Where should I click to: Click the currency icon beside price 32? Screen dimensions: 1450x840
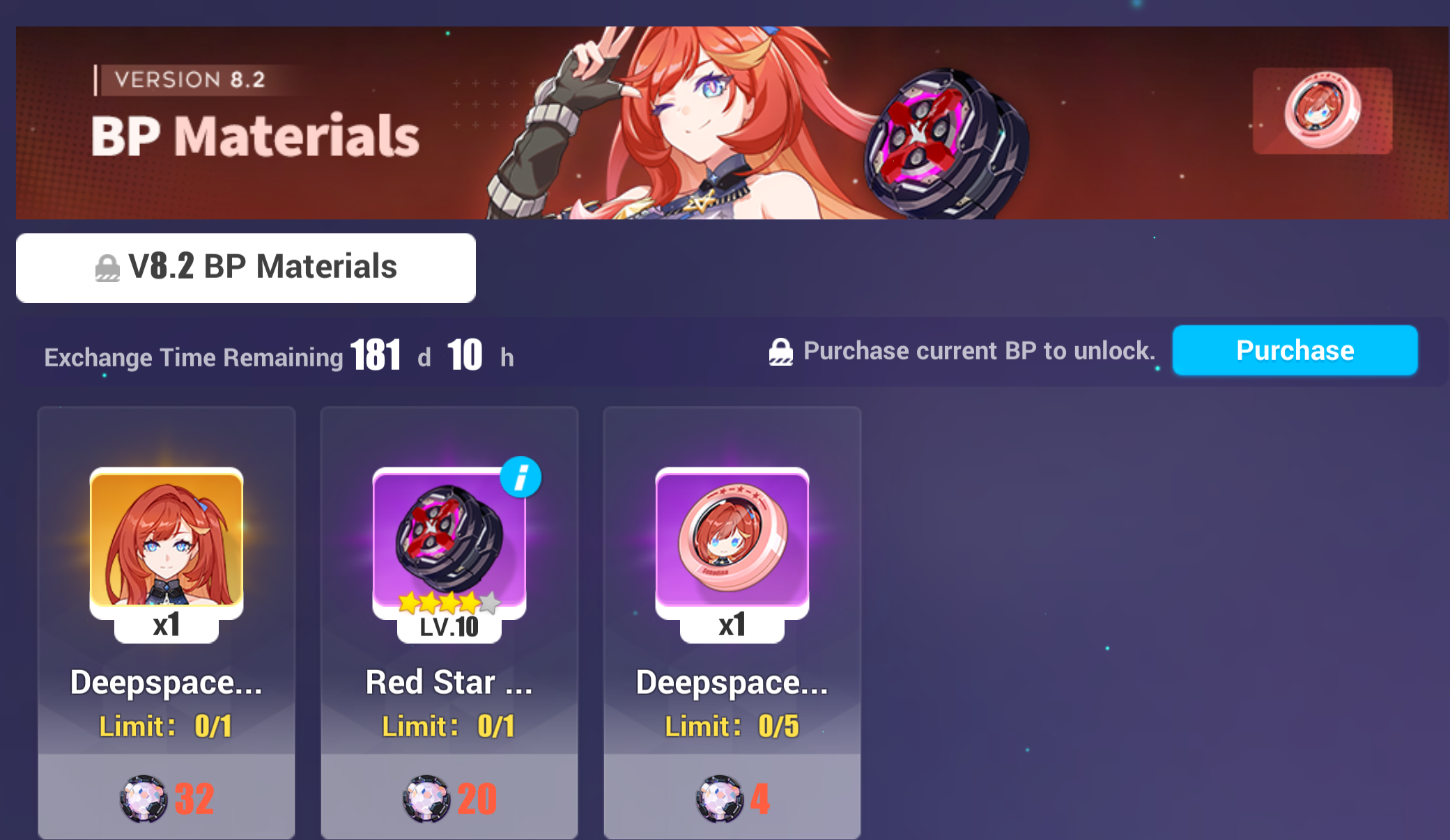144,799
